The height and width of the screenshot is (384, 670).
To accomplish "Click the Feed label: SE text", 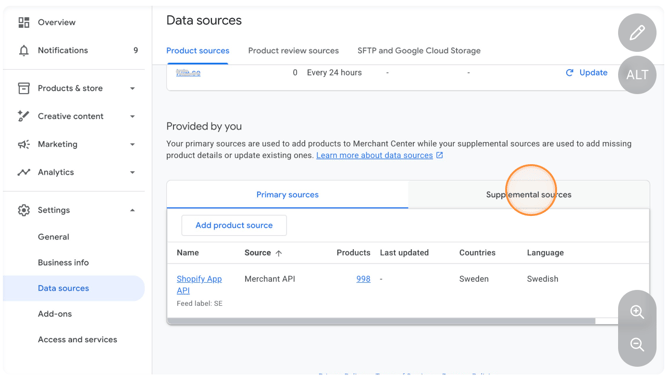I will [200, 304].
